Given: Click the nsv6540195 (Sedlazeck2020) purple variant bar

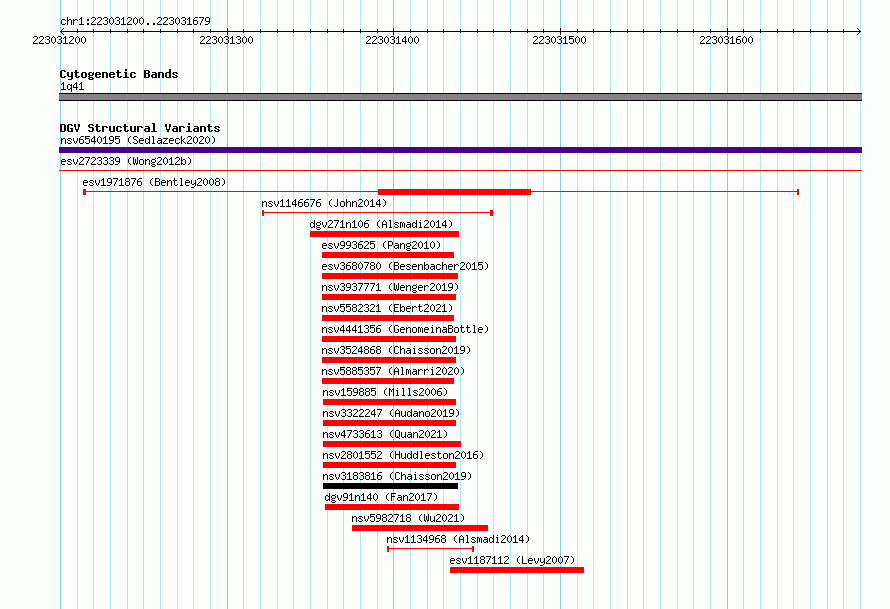Looking at the screenshot, I should [x=460, y=150].
